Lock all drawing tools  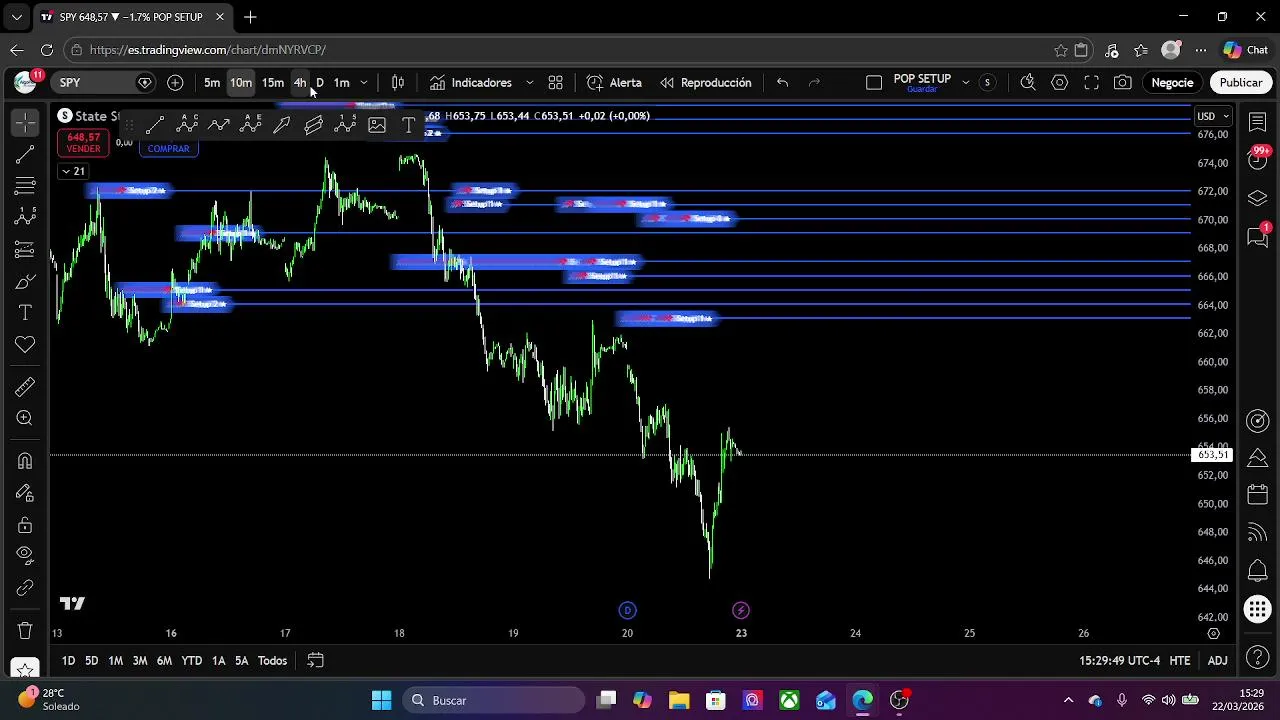(x=25, y=525)
